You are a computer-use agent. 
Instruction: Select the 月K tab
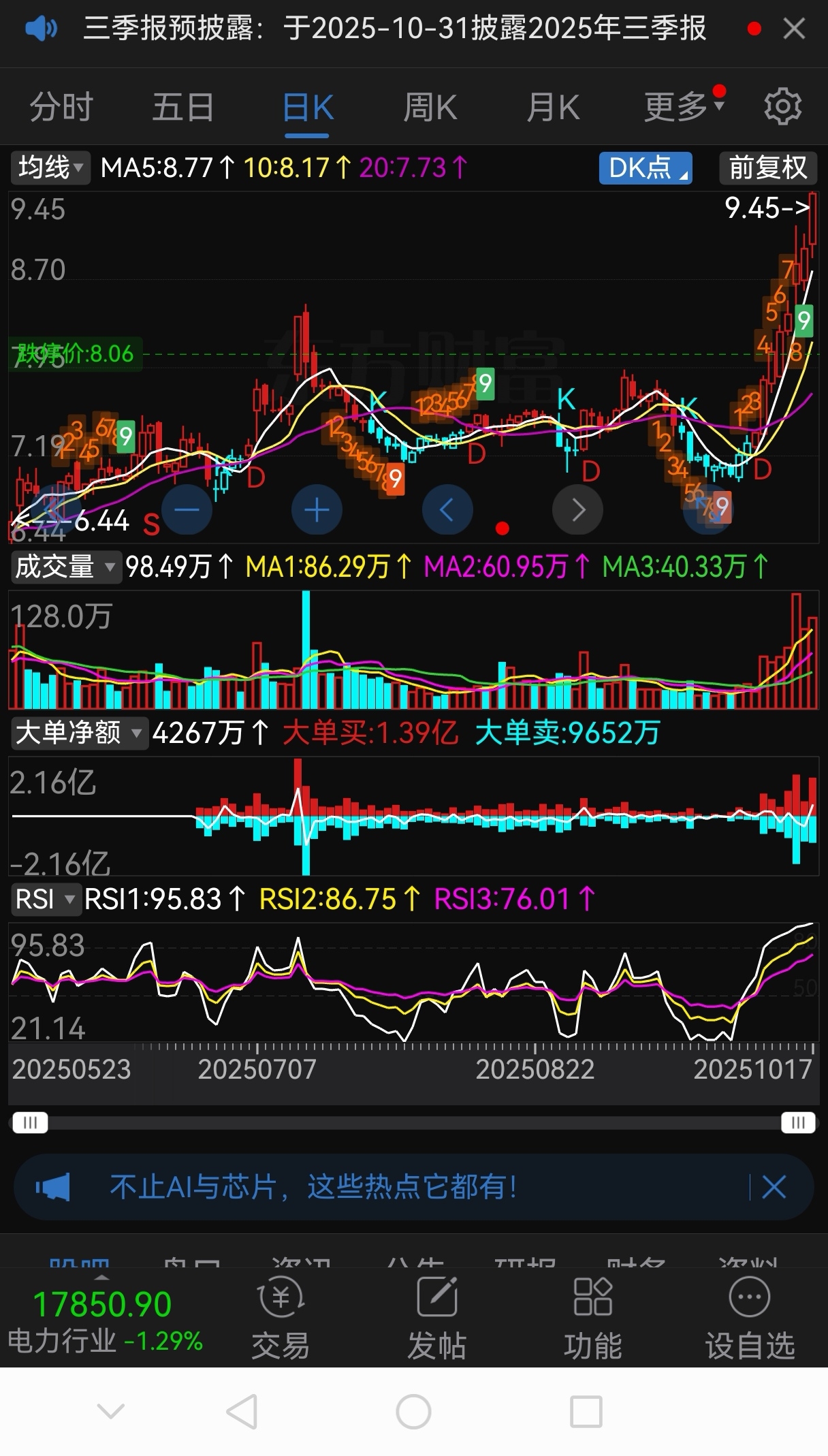[553, 108]
